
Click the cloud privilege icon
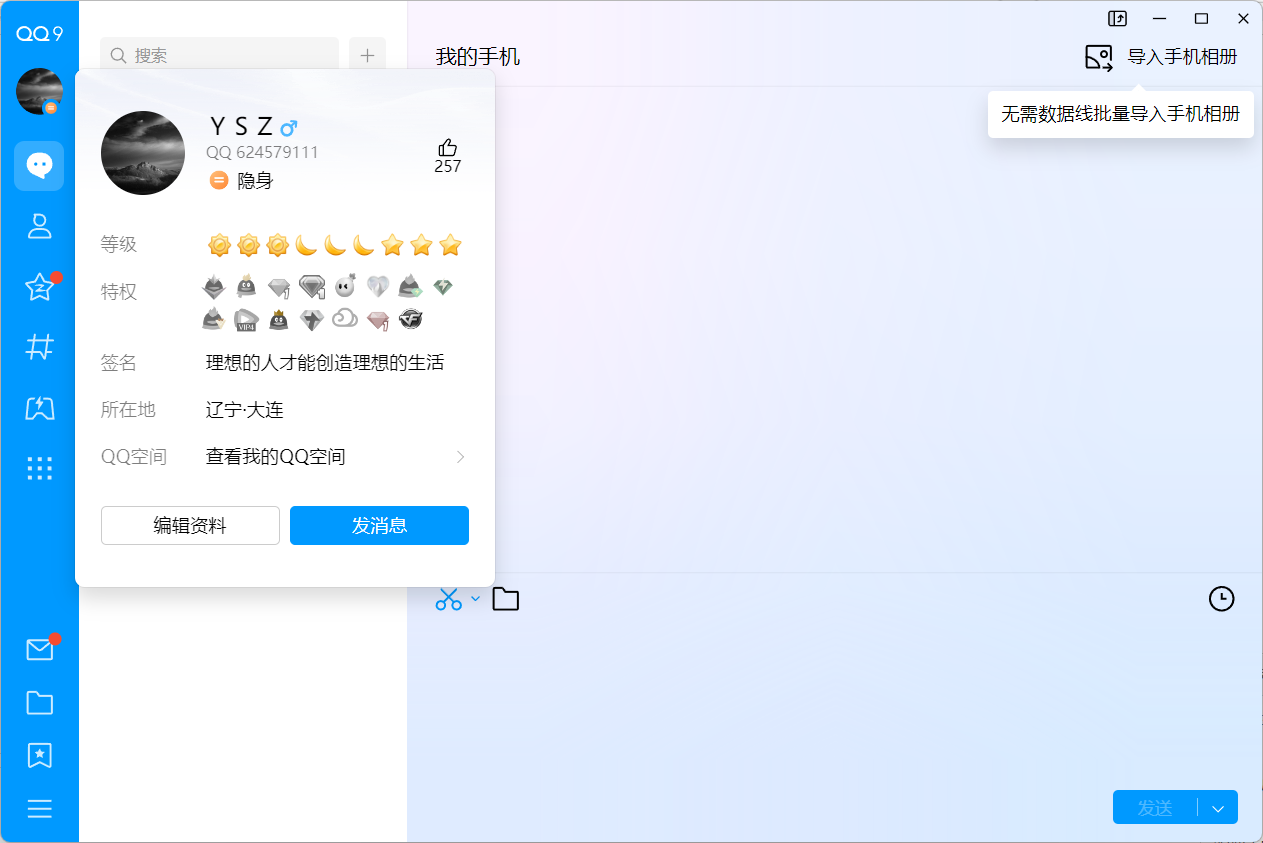coord(345,319)
